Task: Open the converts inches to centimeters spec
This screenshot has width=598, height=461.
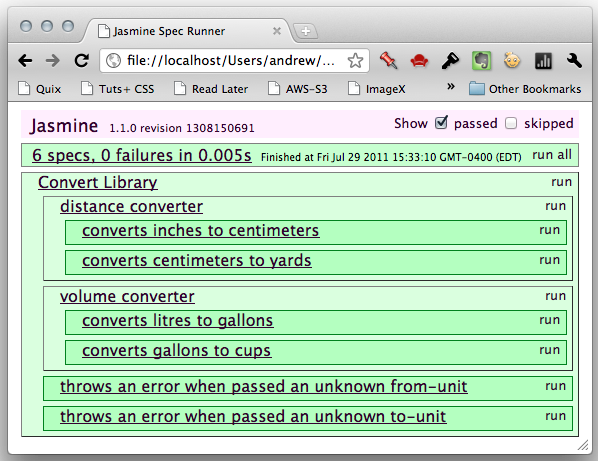Action: tap(201, 231)
